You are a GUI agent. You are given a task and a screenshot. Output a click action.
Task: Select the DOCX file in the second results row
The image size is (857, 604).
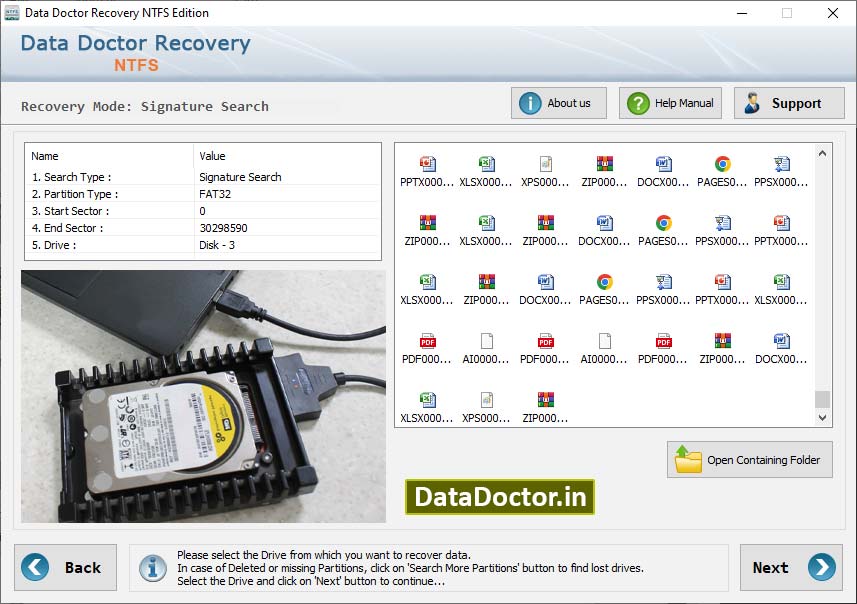point(604,231)
